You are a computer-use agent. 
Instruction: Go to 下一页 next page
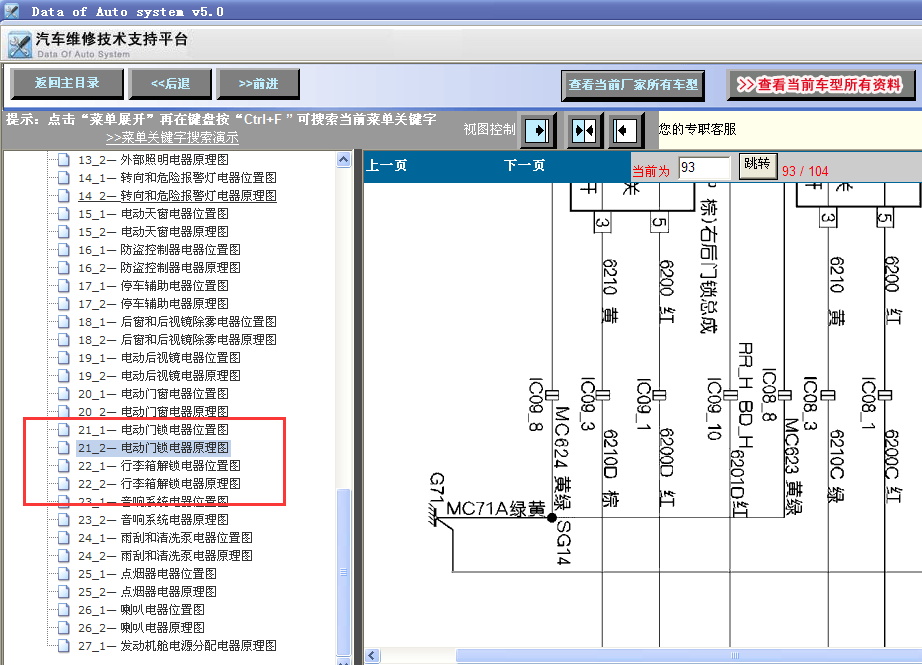tap(524, 165)
